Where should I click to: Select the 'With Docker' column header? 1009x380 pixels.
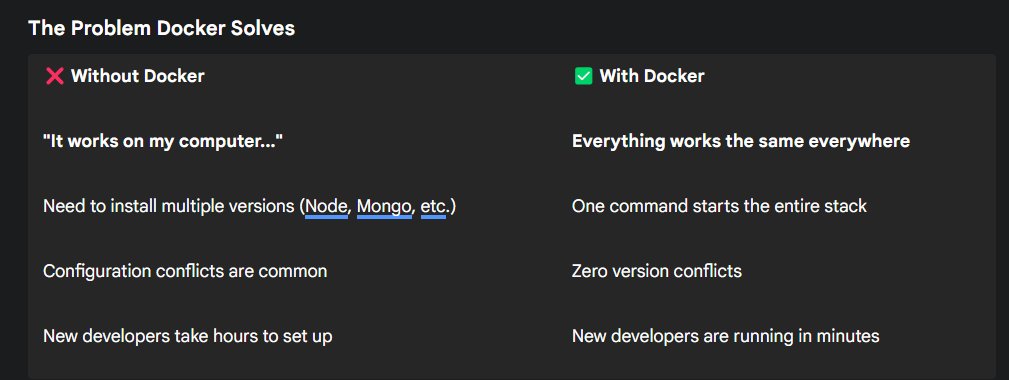point(652,76)
